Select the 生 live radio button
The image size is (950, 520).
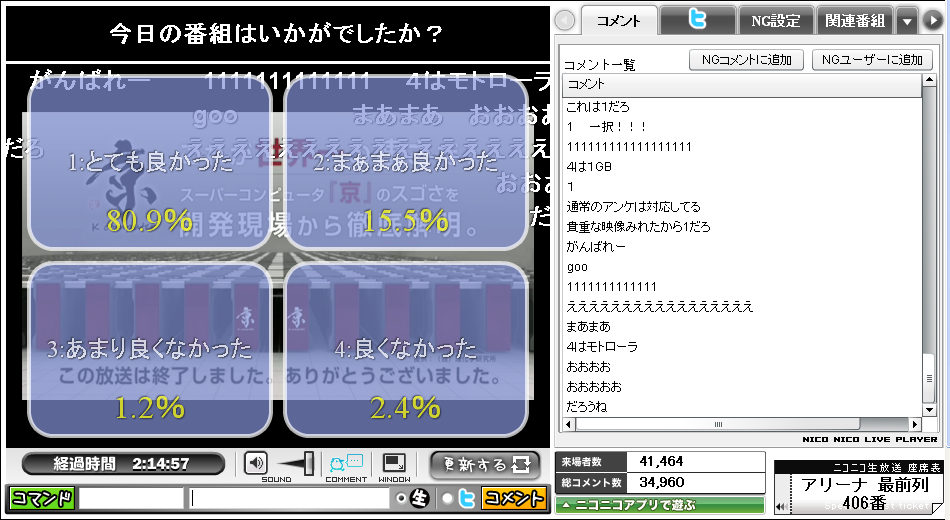pyautogui.click(x=400, y=498)
